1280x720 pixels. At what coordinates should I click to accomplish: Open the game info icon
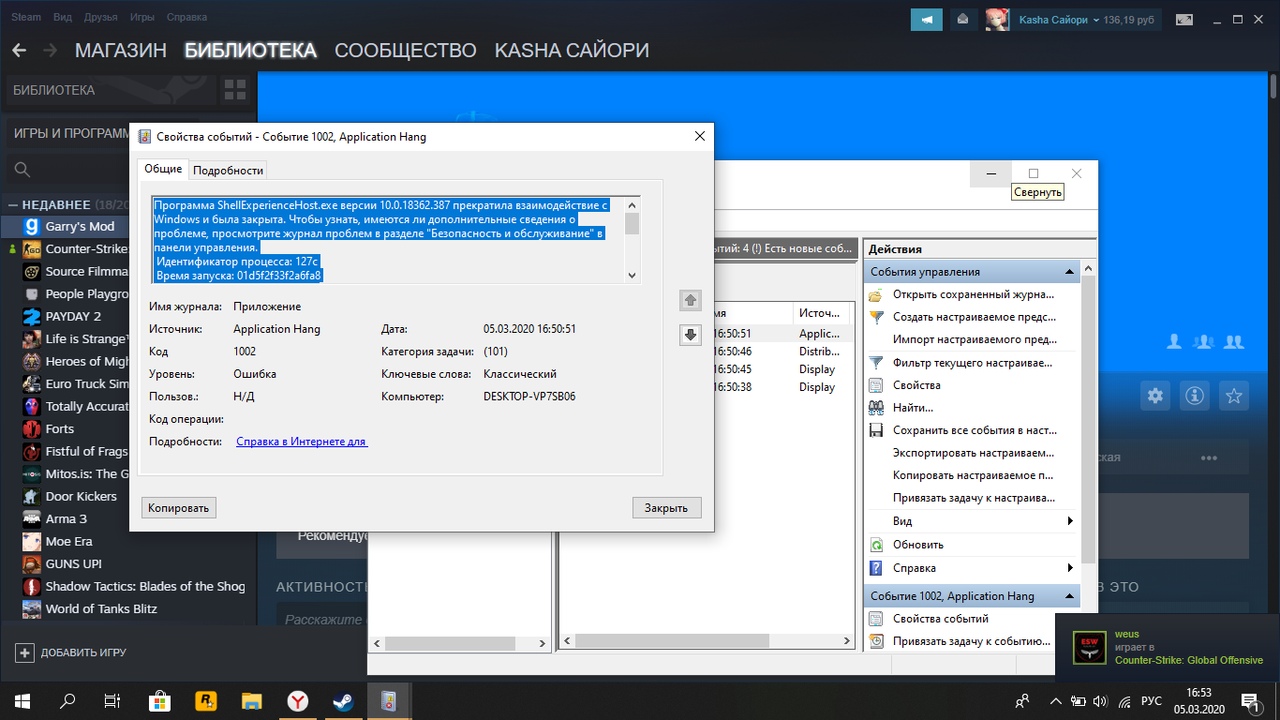(x=1194, y=396)
